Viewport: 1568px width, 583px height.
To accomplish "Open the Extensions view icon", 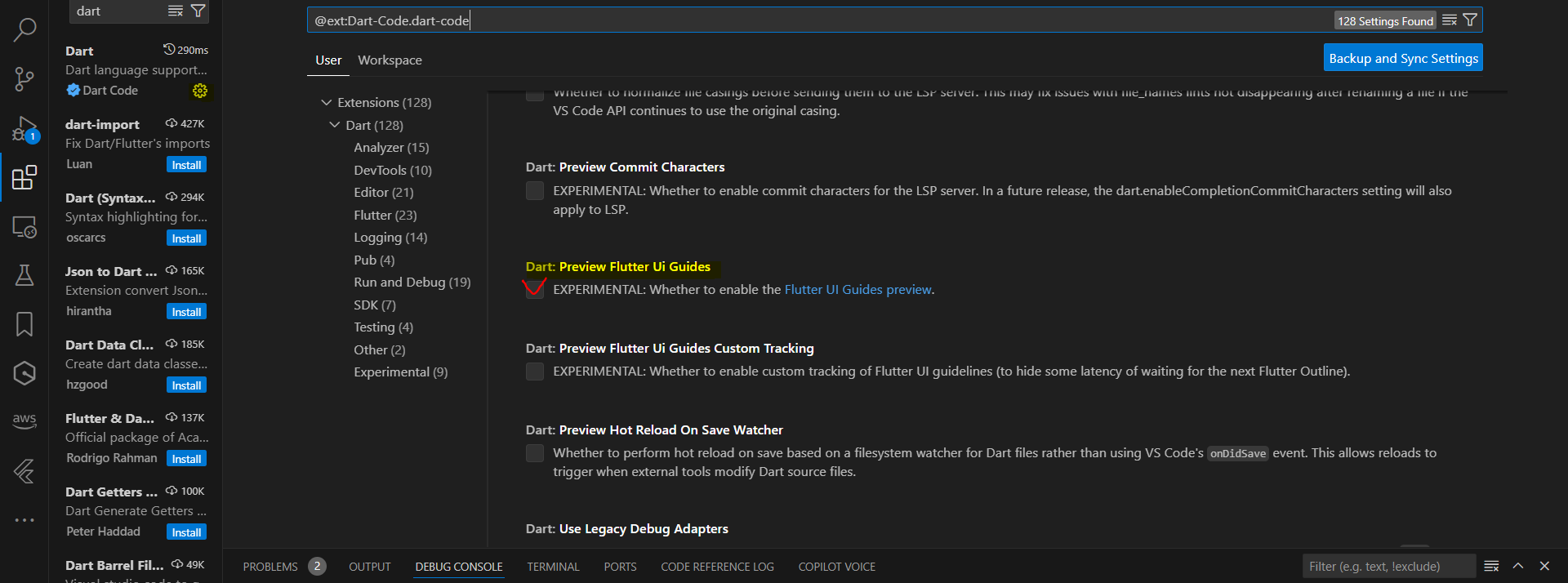I will (x=24, y=177).
